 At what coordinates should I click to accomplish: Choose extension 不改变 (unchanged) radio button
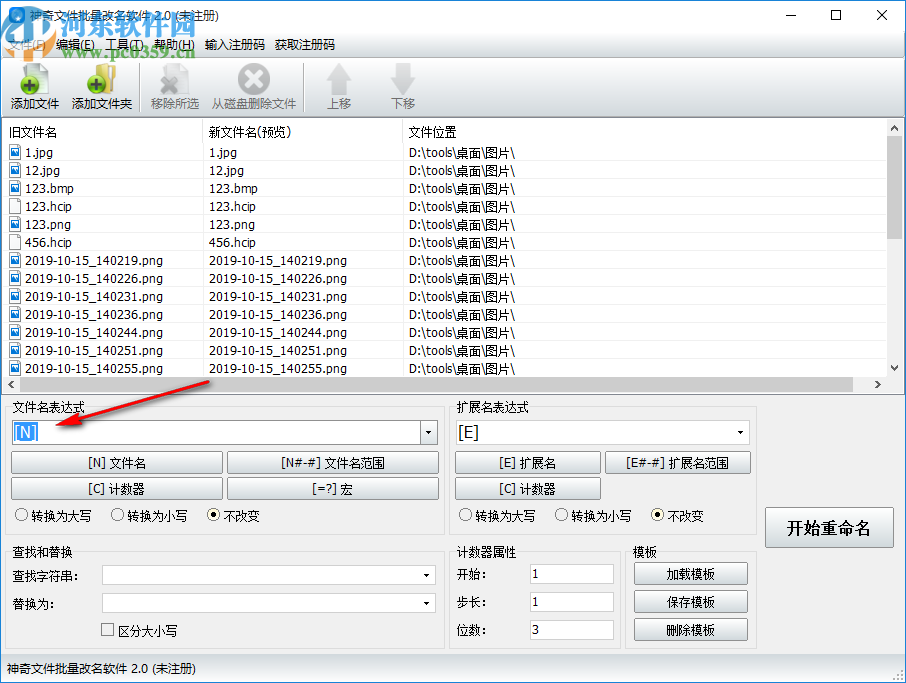[x=657, y=514]
